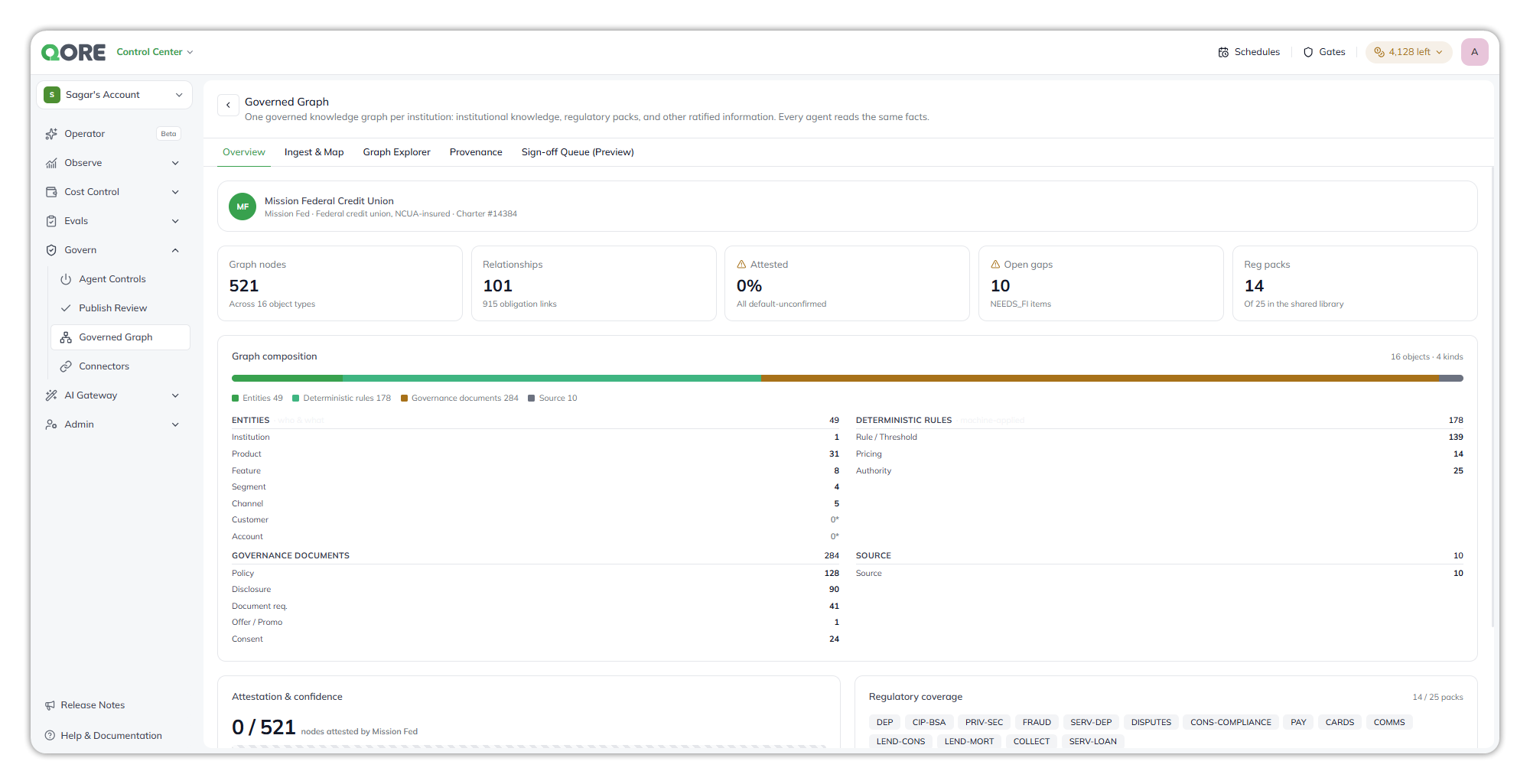Expand the Evals section chevron

point(175,221)
